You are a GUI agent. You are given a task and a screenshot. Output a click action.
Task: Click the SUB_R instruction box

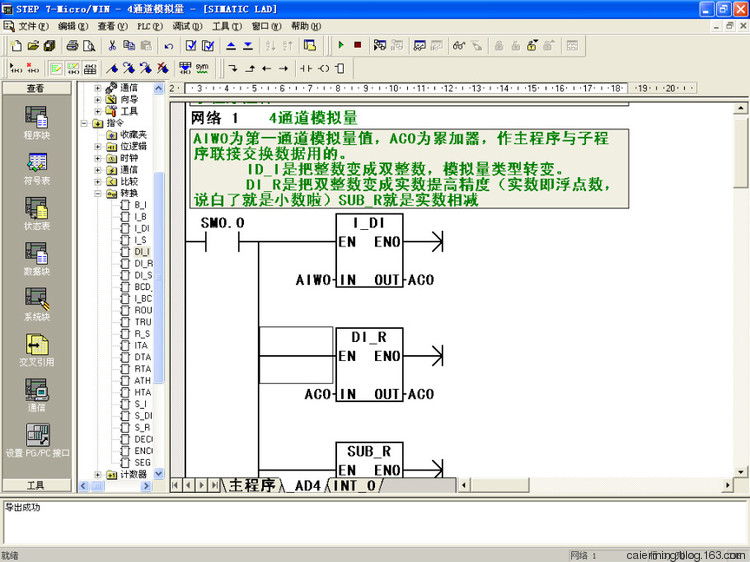point(369,460)
